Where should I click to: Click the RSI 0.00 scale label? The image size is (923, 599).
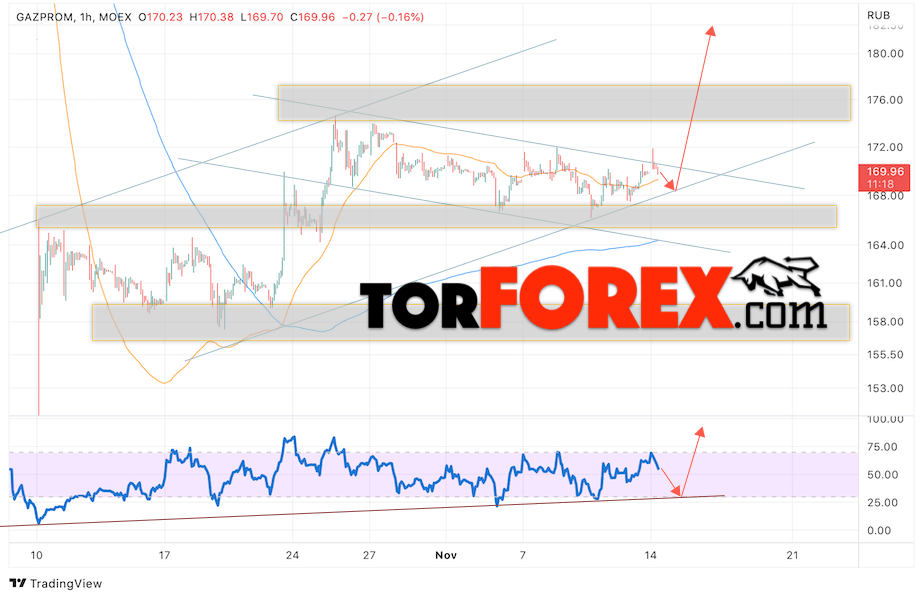[879, 531]
